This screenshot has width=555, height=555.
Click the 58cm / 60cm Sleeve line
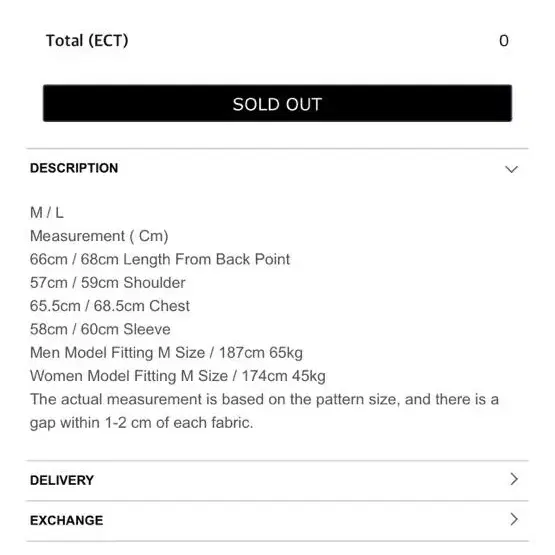tap(100, 329)
